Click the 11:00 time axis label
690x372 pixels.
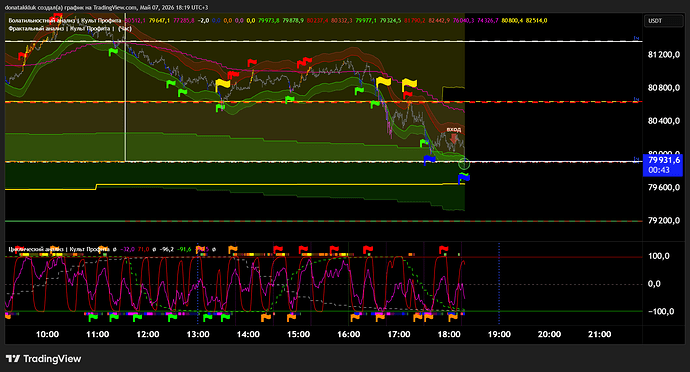click(x=97, y=335)
